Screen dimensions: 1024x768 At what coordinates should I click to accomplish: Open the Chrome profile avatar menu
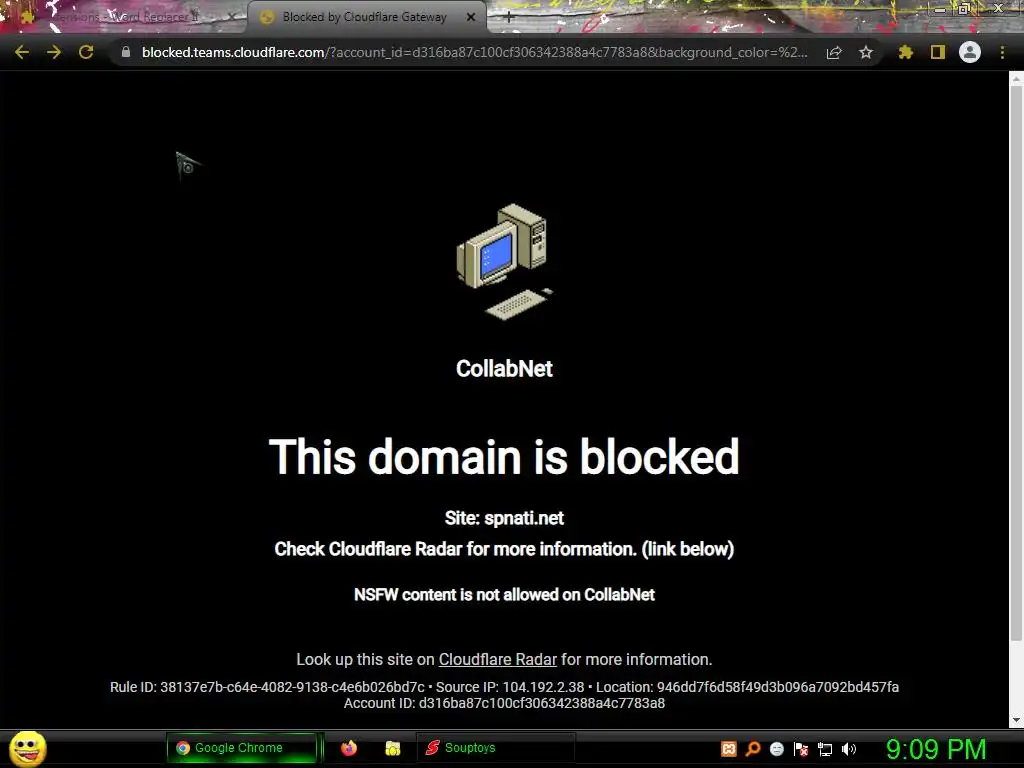coord(970,52)
